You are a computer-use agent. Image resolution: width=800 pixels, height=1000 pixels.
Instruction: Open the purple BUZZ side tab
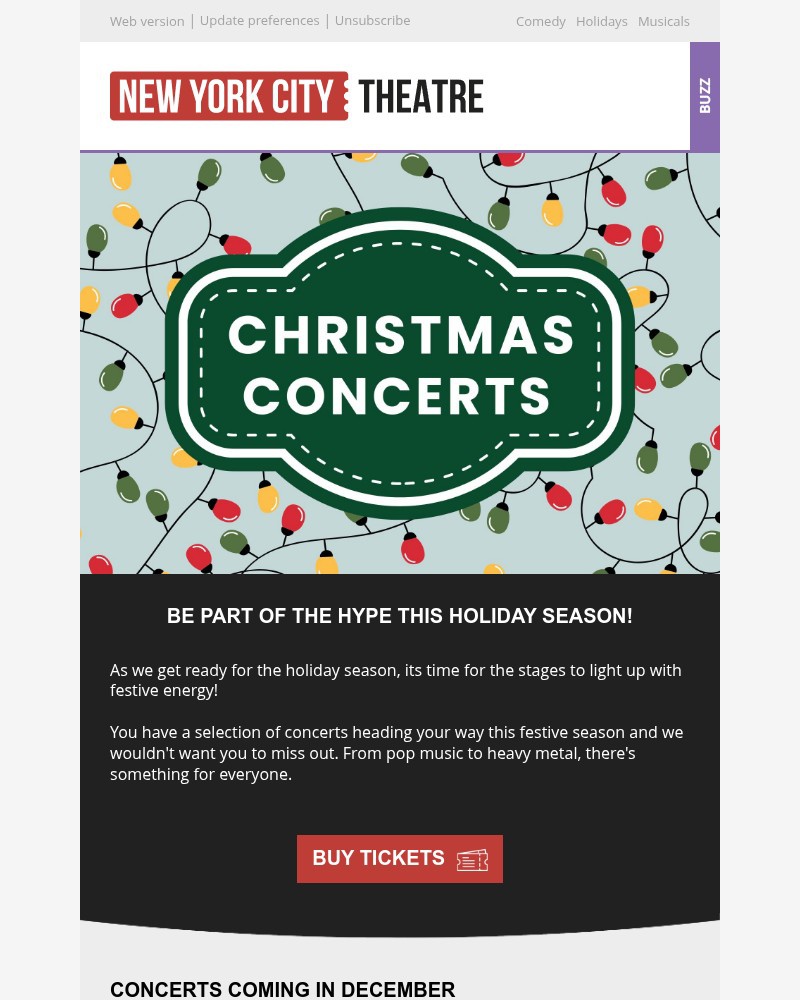[x=705, y=96]
